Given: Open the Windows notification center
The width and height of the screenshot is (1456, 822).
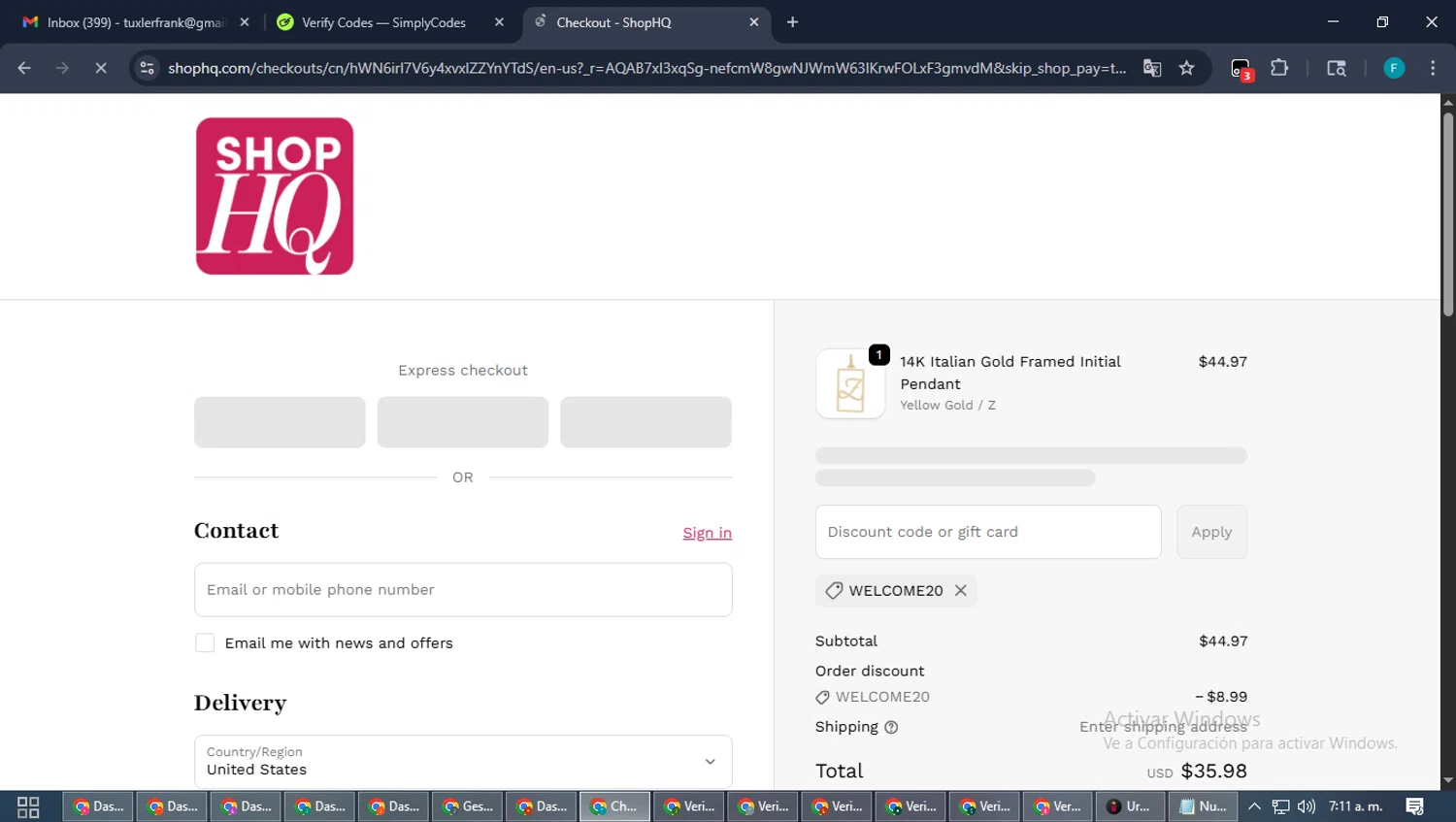Looking at the screenshot, I should (1415, 806).
